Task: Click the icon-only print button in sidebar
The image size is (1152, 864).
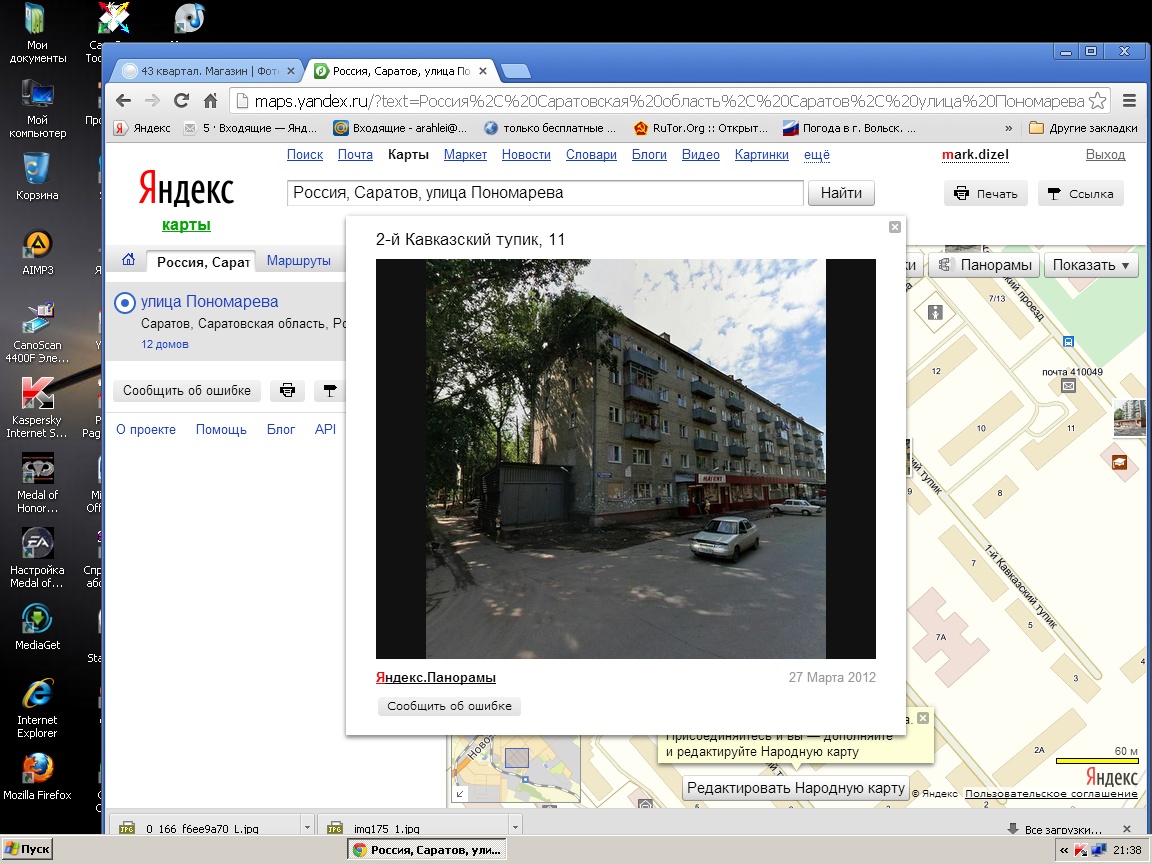Action: 287,390
